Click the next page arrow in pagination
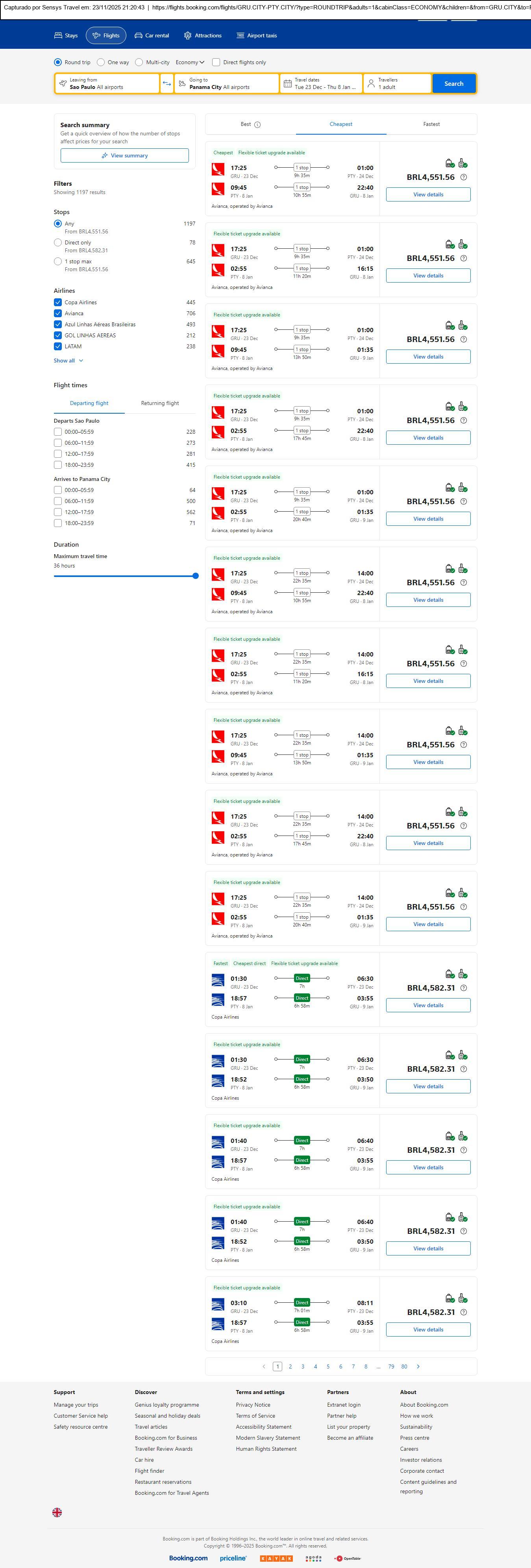Viewport: 531px width, 1568px height. coord(418,1366)
